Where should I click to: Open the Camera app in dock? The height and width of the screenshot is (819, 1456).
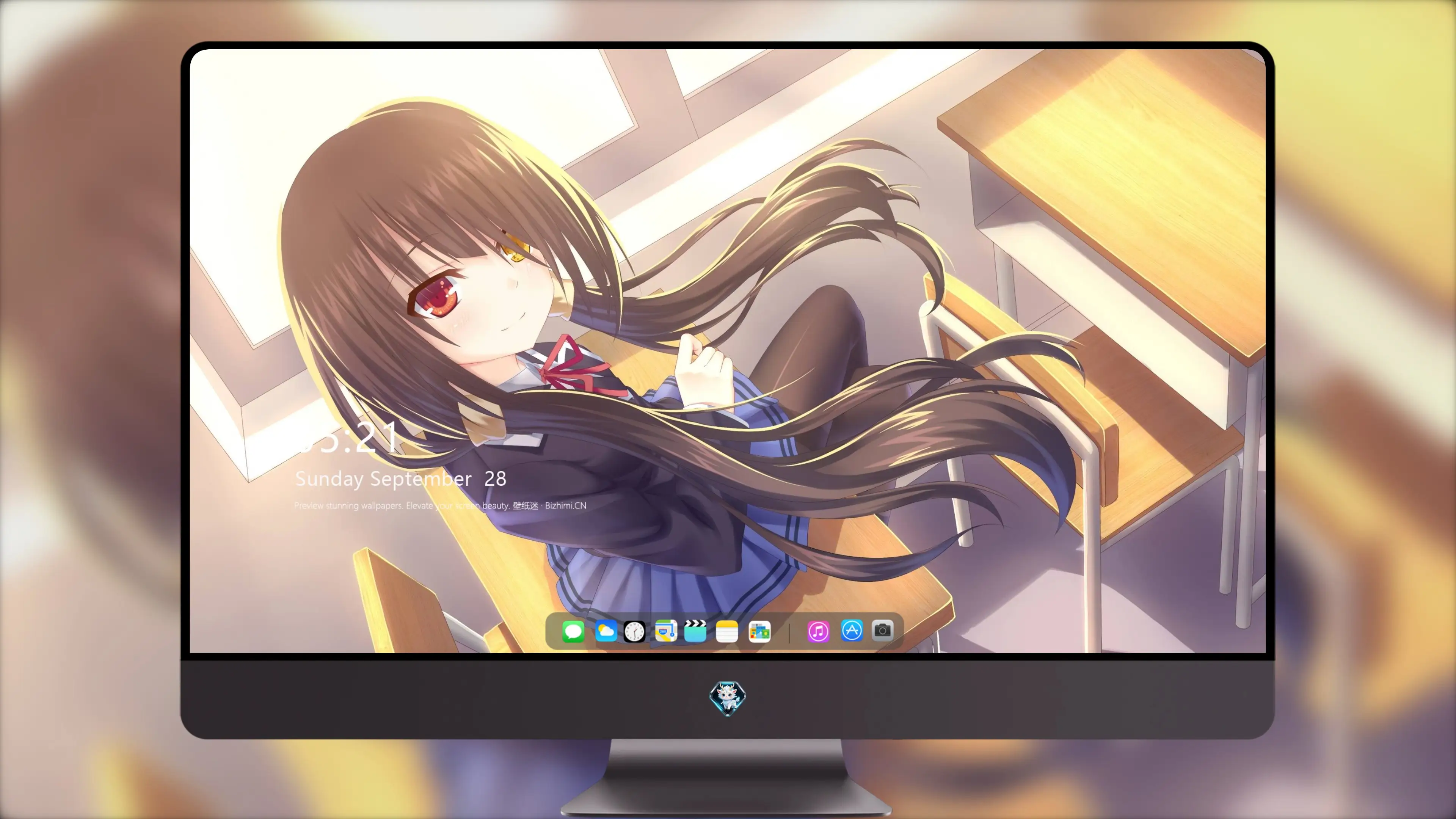pos(882,630)
